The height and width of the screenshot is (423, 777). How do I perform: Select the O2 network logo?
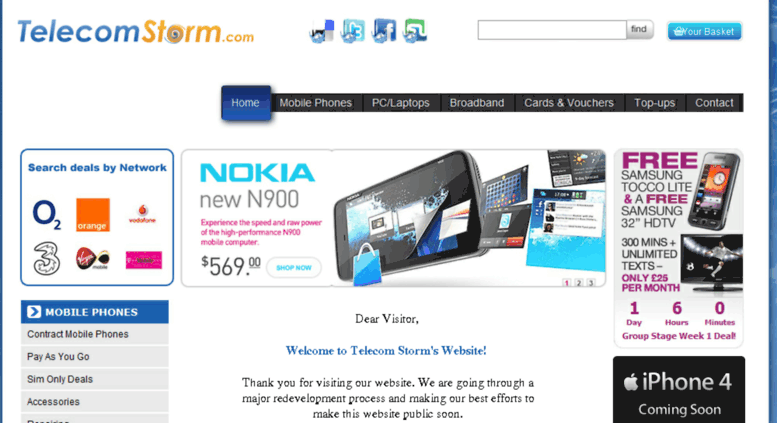point(47,215)
